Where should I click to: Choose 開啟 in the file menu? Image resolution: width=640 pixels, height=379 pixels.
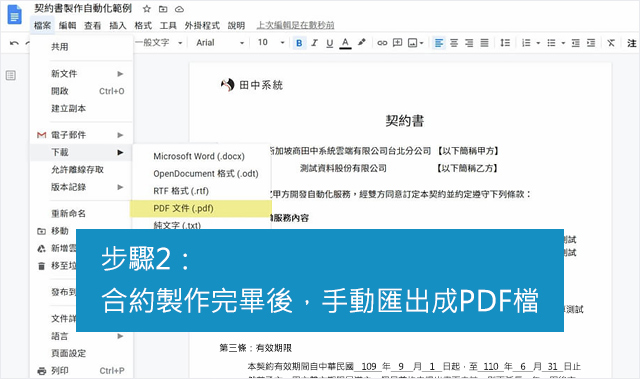pyautogui.click(x=82, y=91)
